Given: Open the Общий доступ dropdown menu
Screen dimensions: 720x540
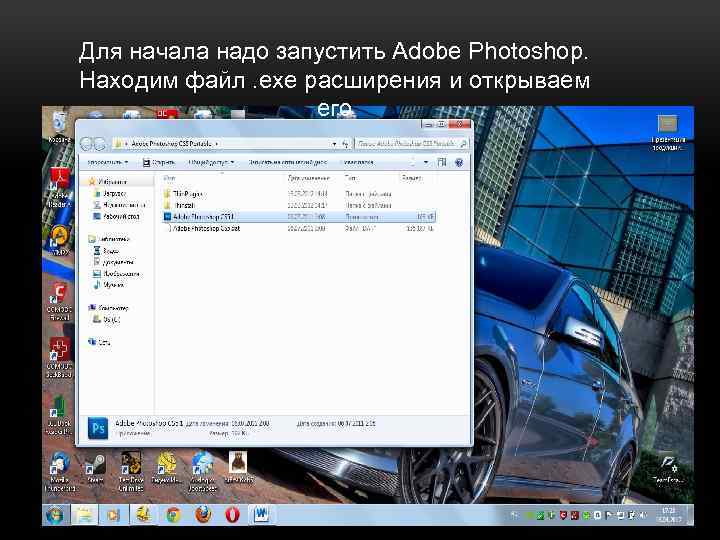Looking at the screenshot, I should point(211,162).
